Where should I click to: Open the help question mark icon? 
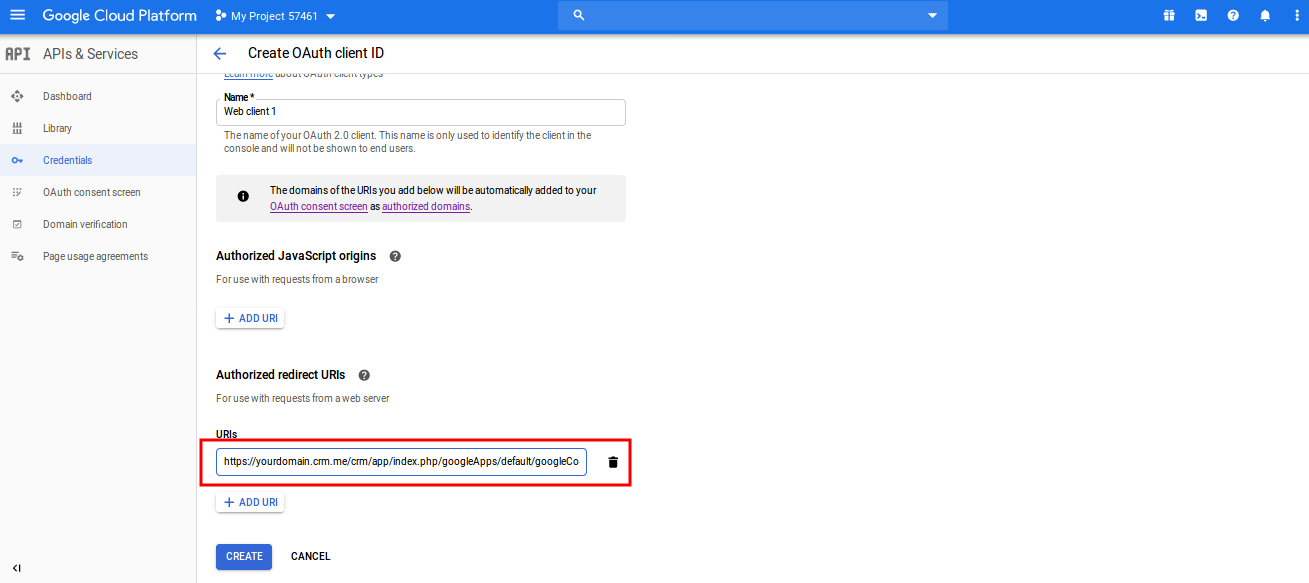point(1233,15)
